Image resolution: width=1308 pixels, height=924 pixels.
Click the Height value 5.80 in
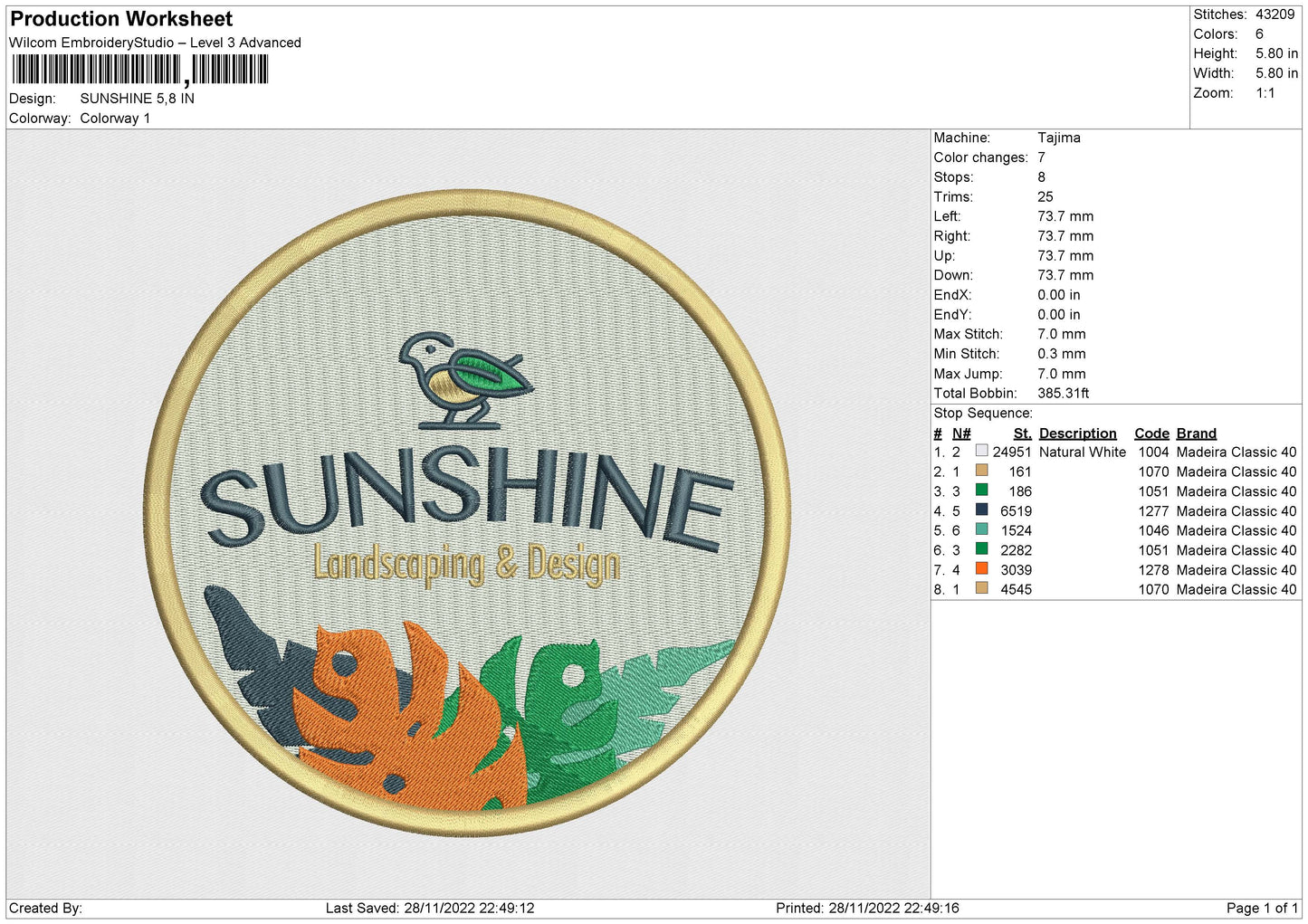pos(1276,54)
